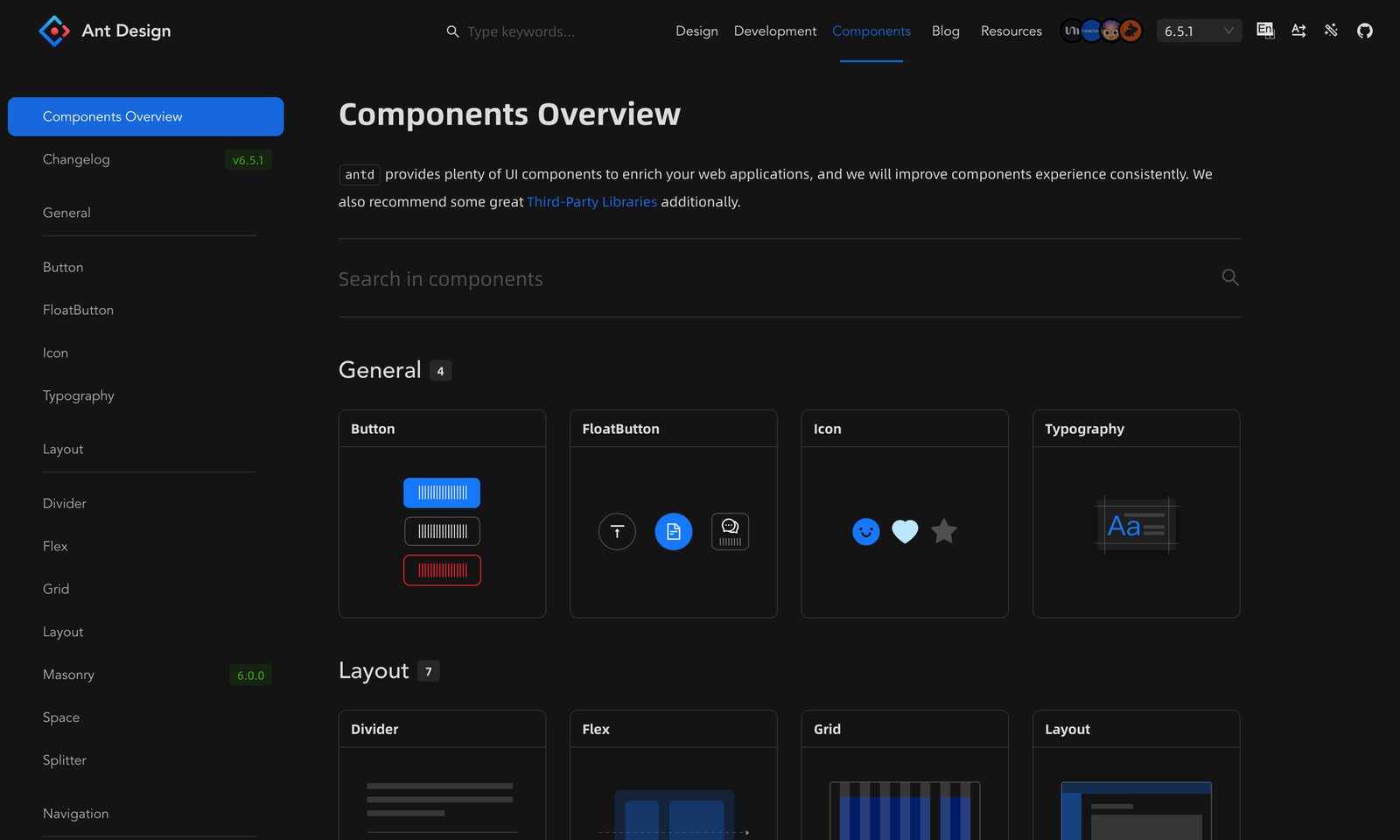Open the Icon component card header
The image size is (1400, 840).
(905, 429)
